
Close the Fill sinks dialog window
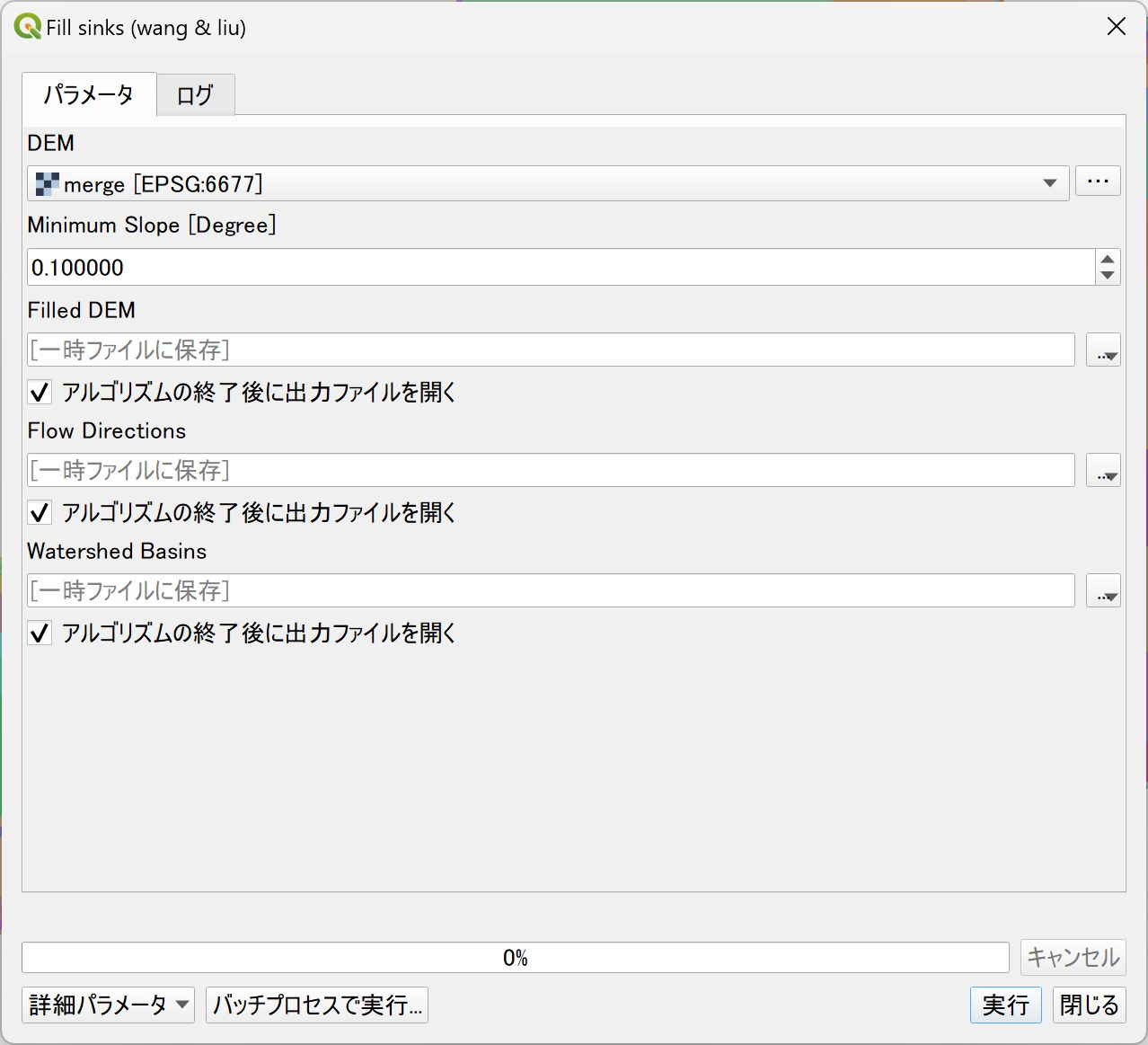(1117, 27)
